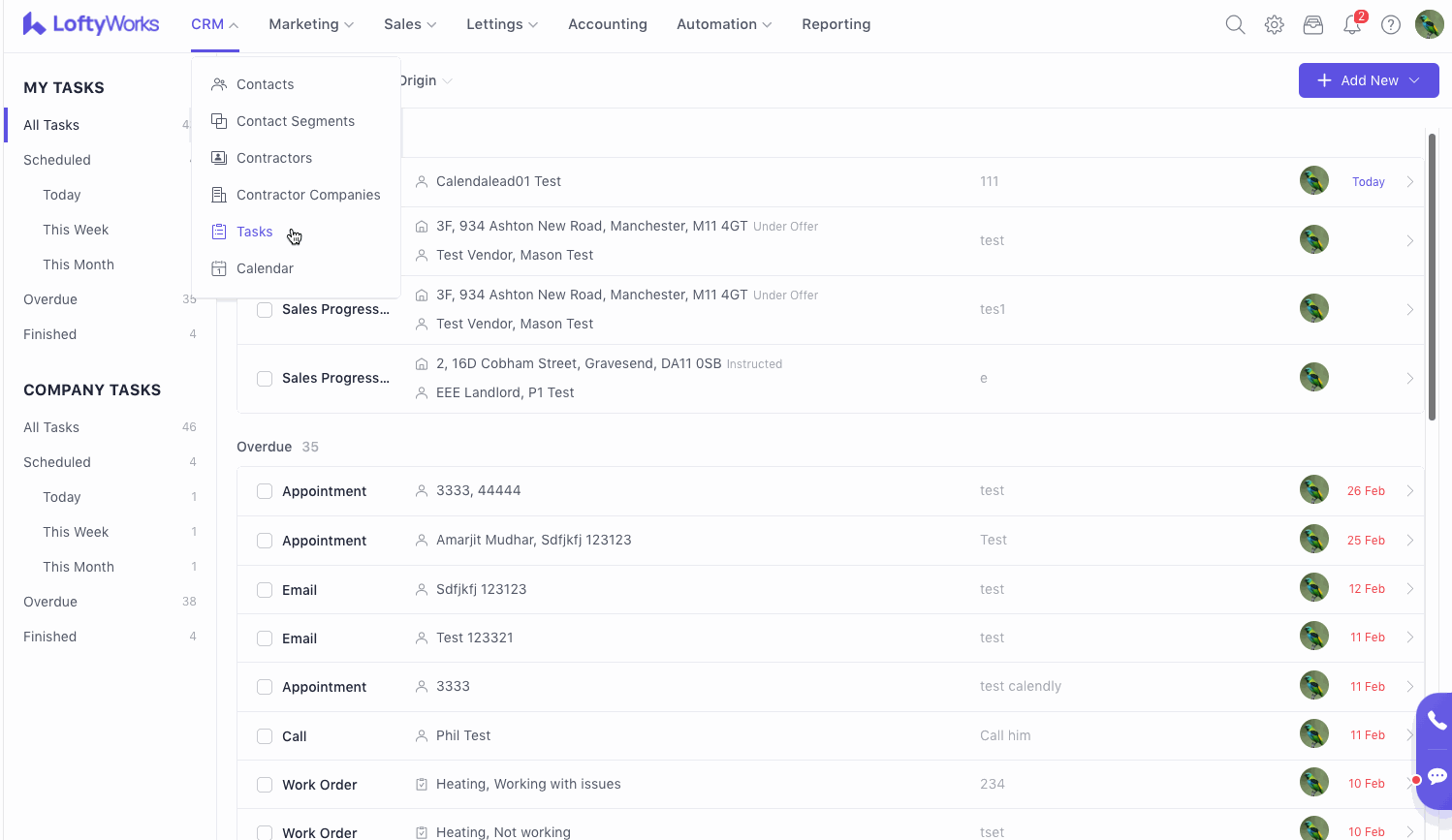1452x840 pixels.
Task: Open Finished under Company Tasks
Action: [50, 637]
